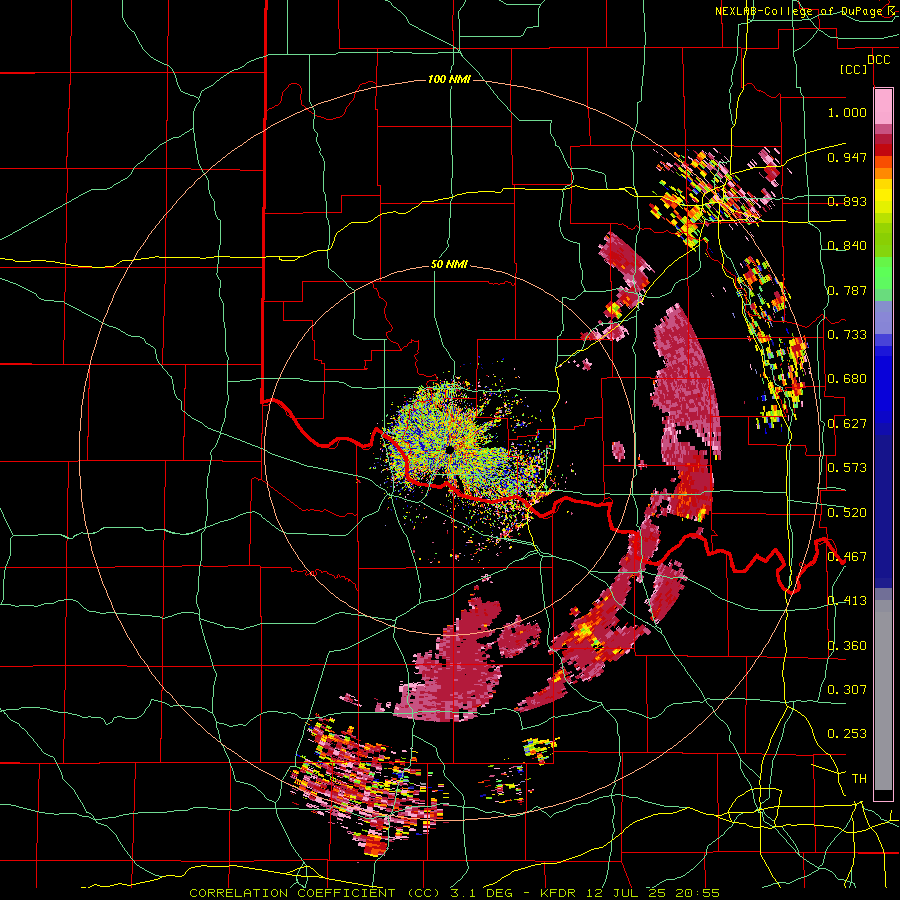The width and height of the screenshot is (900, 900).
Task: Select the 0.893 legend value
Action: [x=847, y=201]
